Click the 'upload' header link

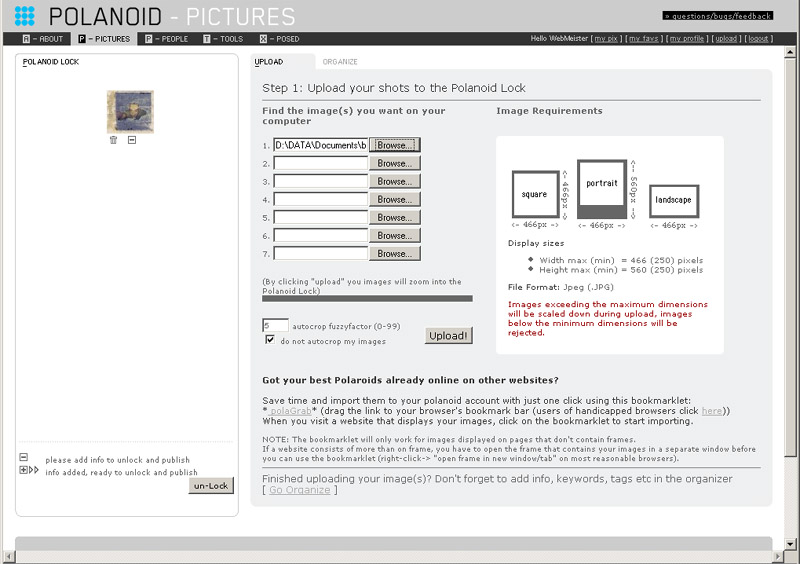pos(726,39)
